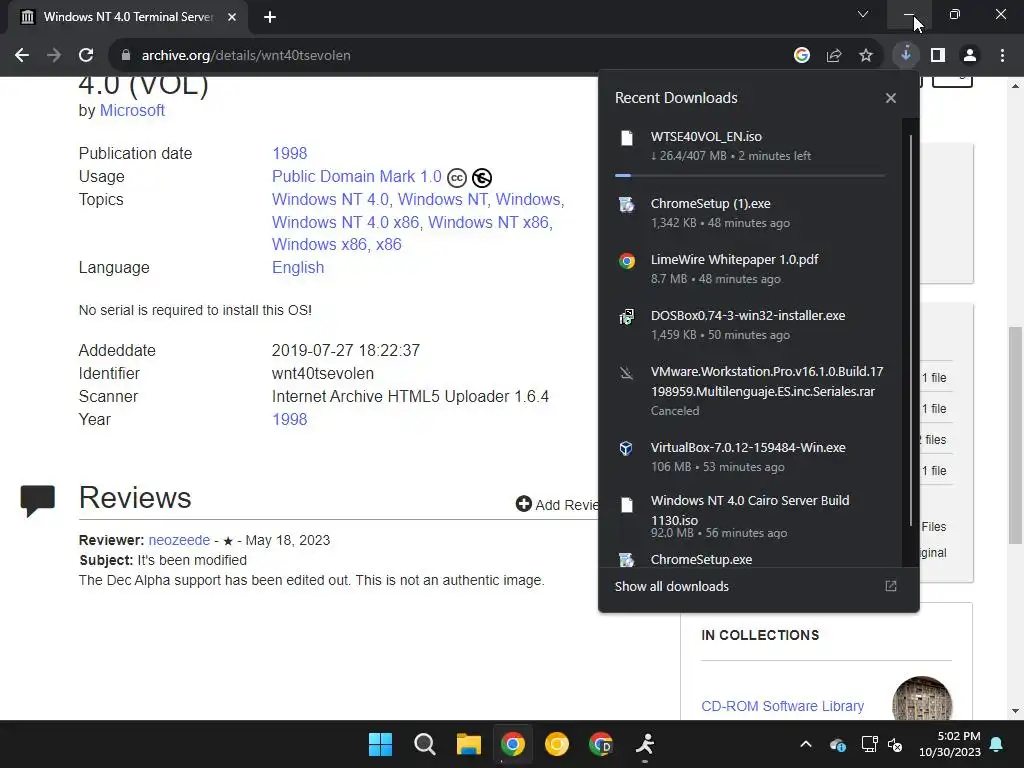The width and height of the screenshot is (1024, 768).
Task: Open Chrome's three-dot menu
Action: [1002, 56]
